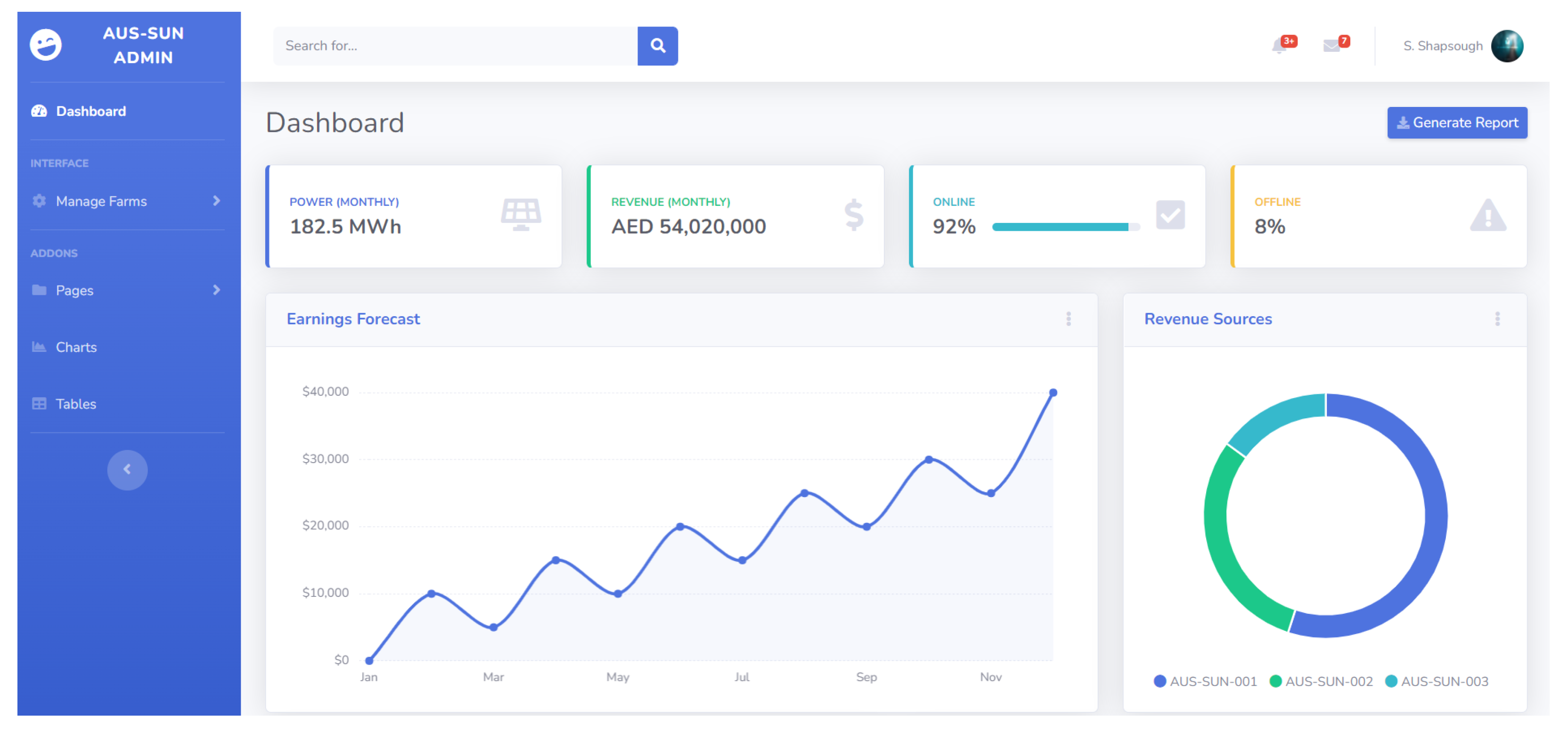Viewport: 1568px width, 734px height.
Task: Click the user avatar picture
Action: pos(1507,46)
